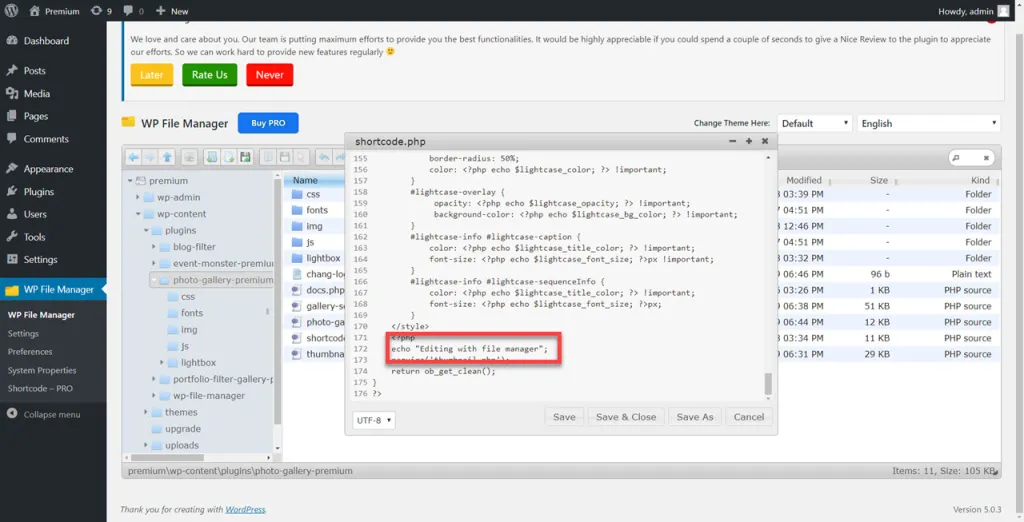Click the yellow Later button

coord(152,74)
